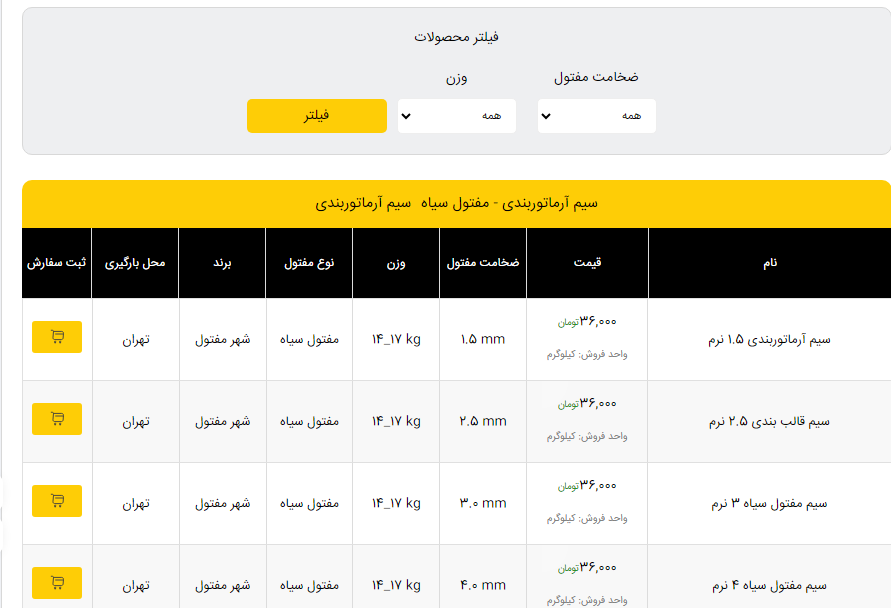891x608 pixels.
Task: Click the نوع مفتول column header
Action: click(309, 263)
